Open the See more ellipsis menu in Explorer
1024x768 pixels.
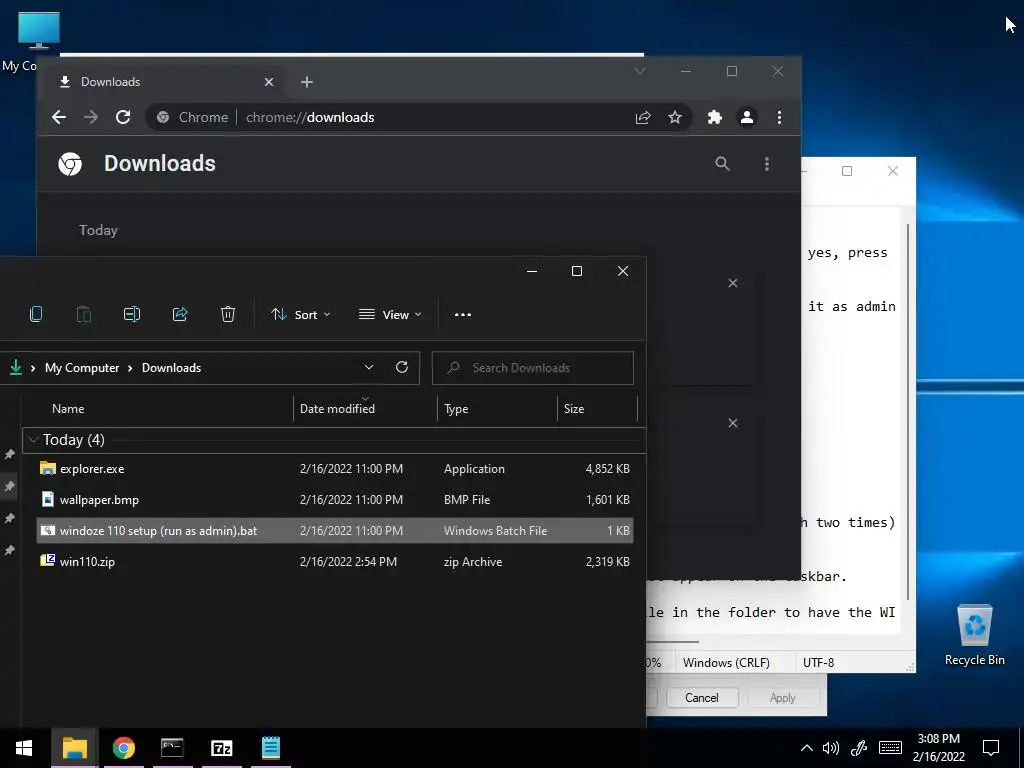463,315
